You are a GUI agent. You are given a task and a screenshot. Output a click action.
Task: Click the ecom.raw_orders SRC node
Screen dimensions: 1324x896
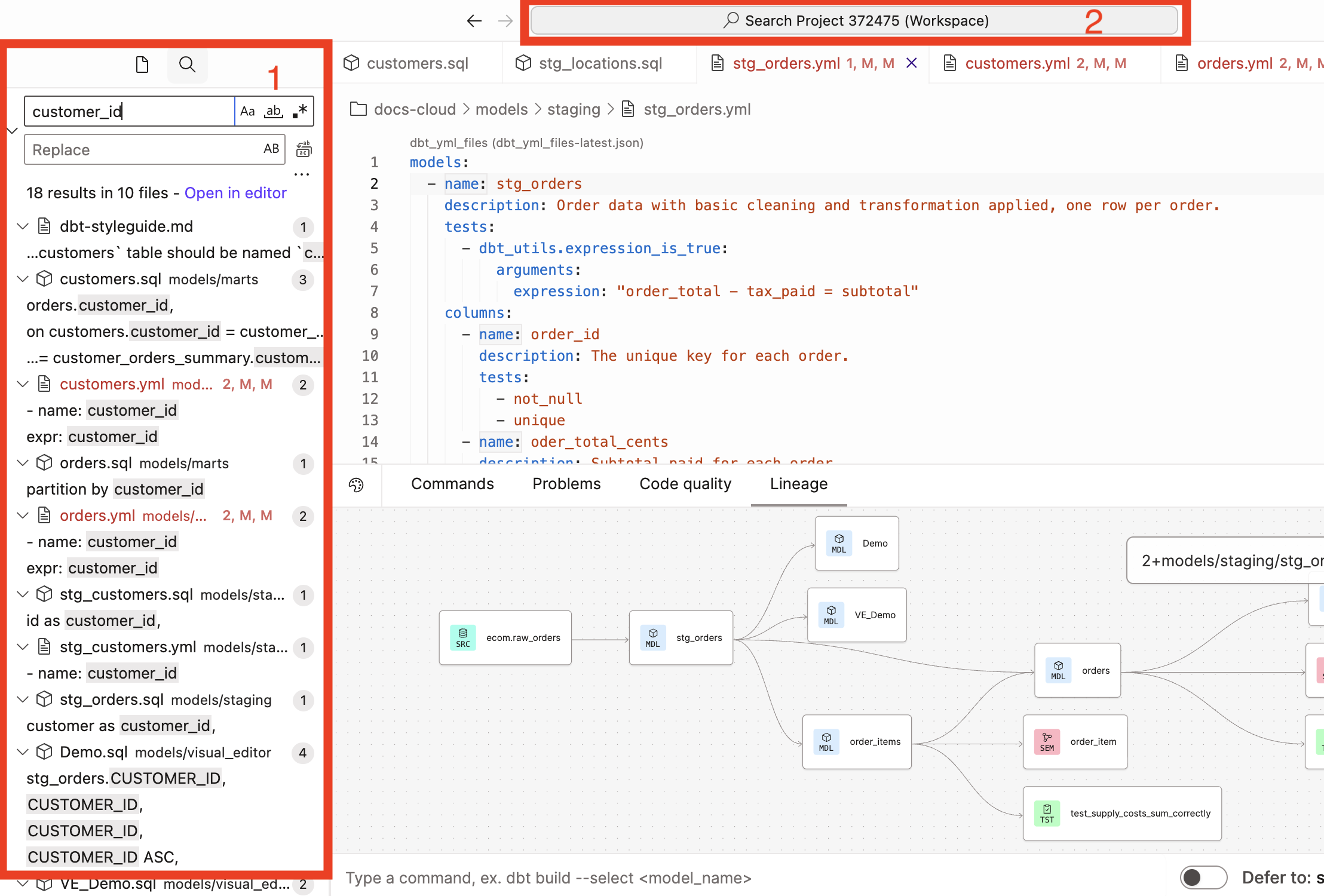505,637
